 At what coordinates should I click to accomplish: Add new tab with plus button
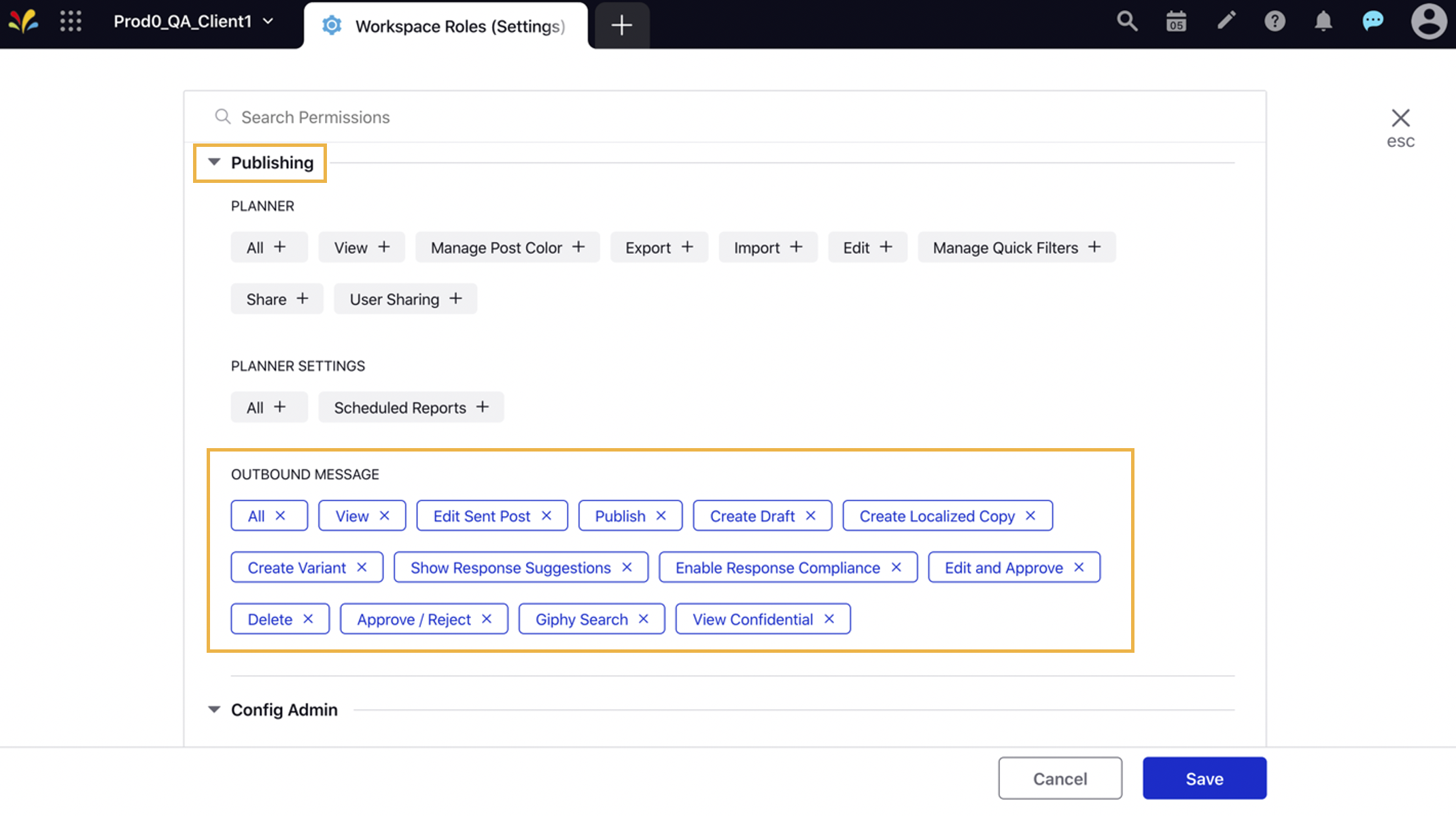point(622,24)
